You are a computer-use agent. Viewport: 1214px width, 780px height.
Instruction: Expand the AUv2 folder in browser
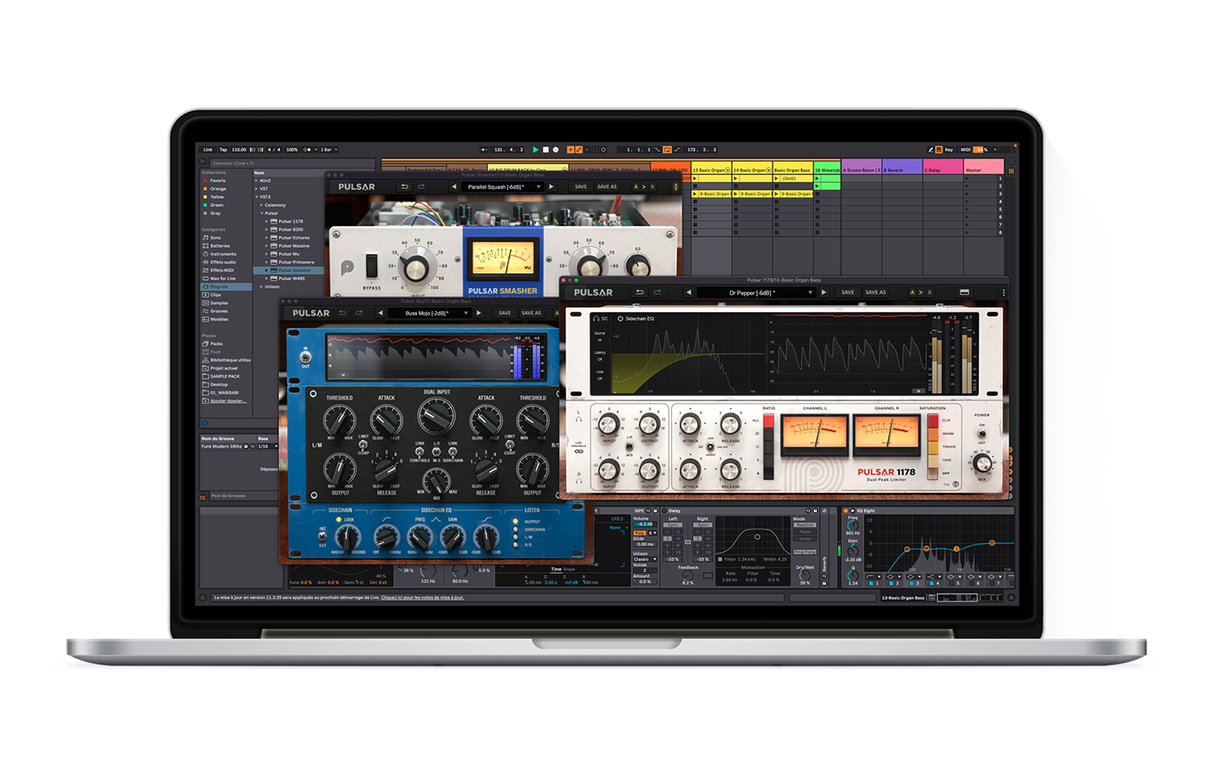pos(258,180)
